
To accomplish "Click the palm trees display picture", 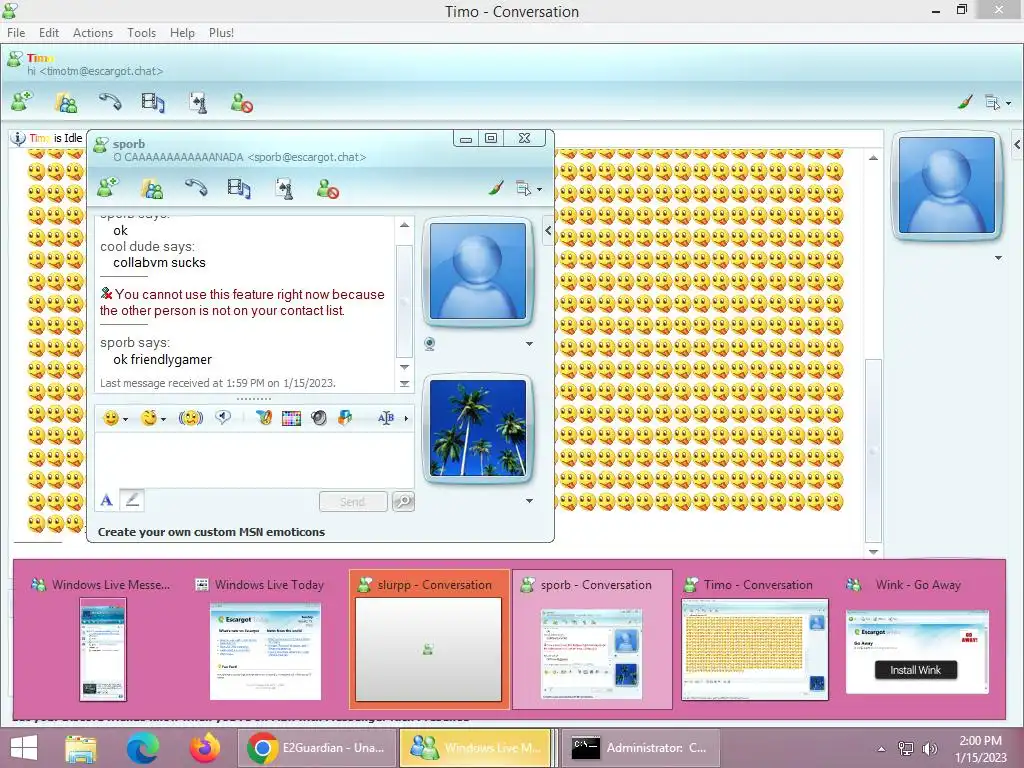I will (x=478, y=428).
